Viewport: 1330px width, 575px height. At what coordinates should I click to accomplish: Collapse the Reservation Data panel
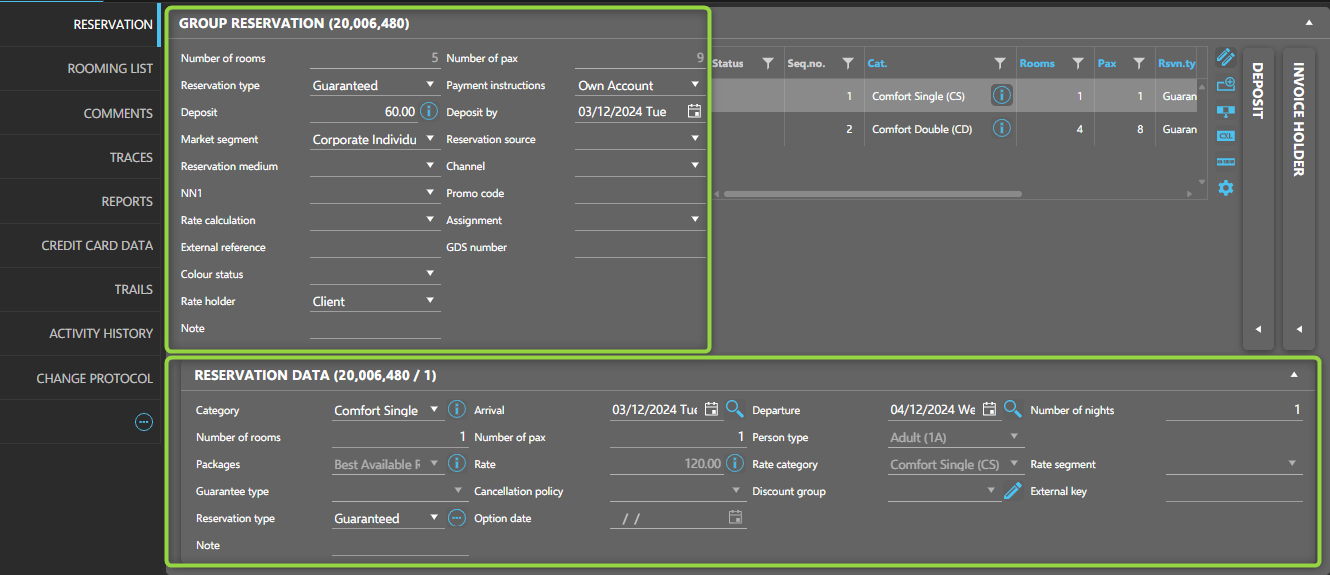(1294, 375)
